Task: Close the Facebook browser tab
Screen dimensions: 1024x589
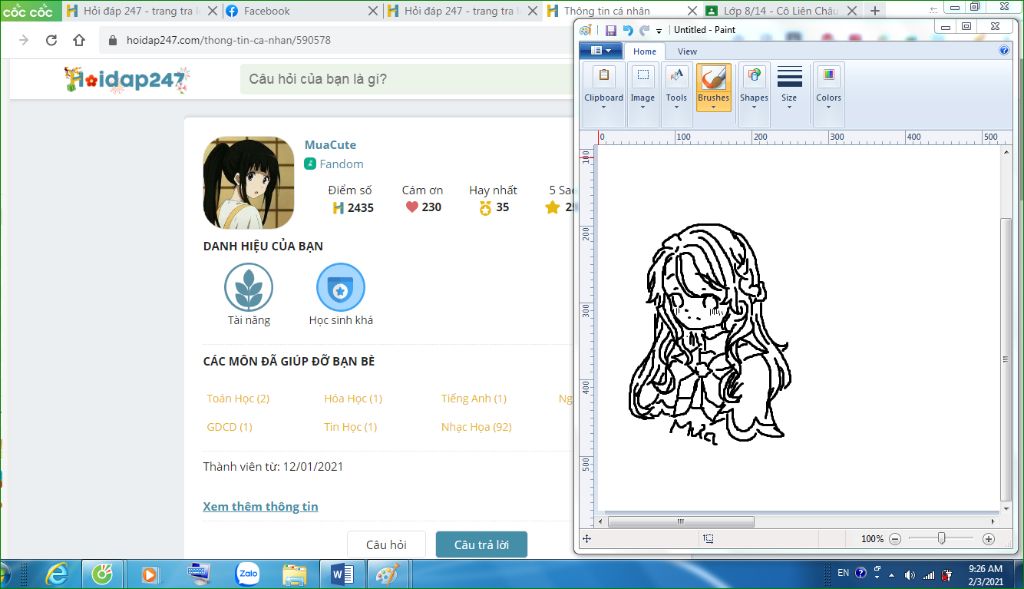Action: [x=372, y=10]
